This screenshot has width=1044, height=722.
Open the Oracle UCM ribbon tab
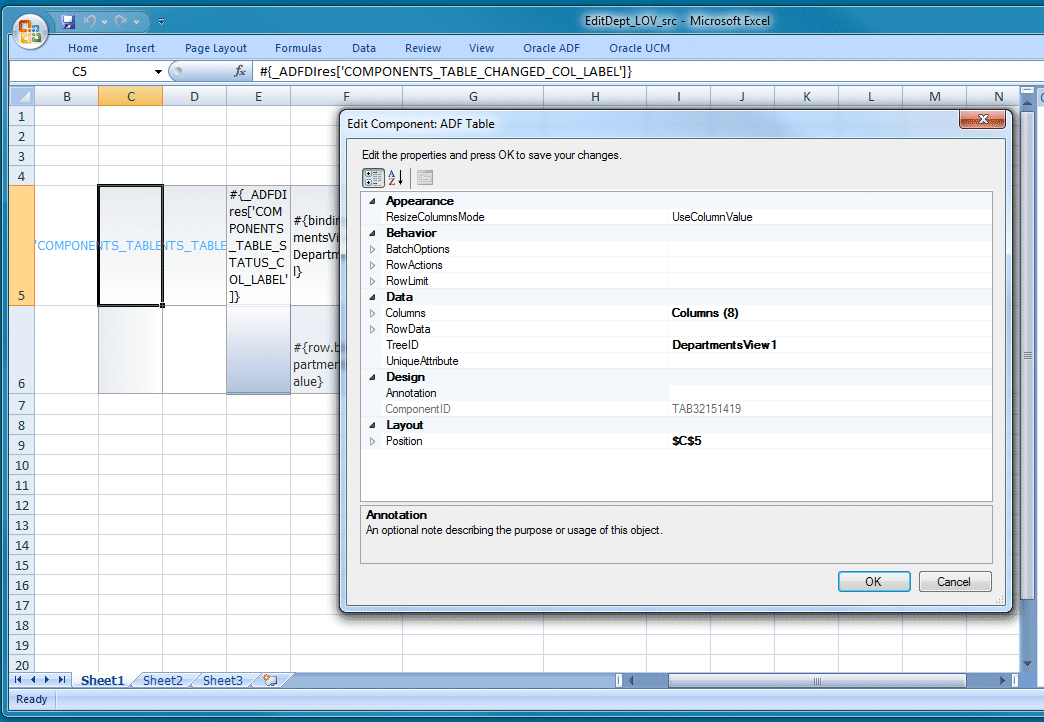(x=639, y=48)
